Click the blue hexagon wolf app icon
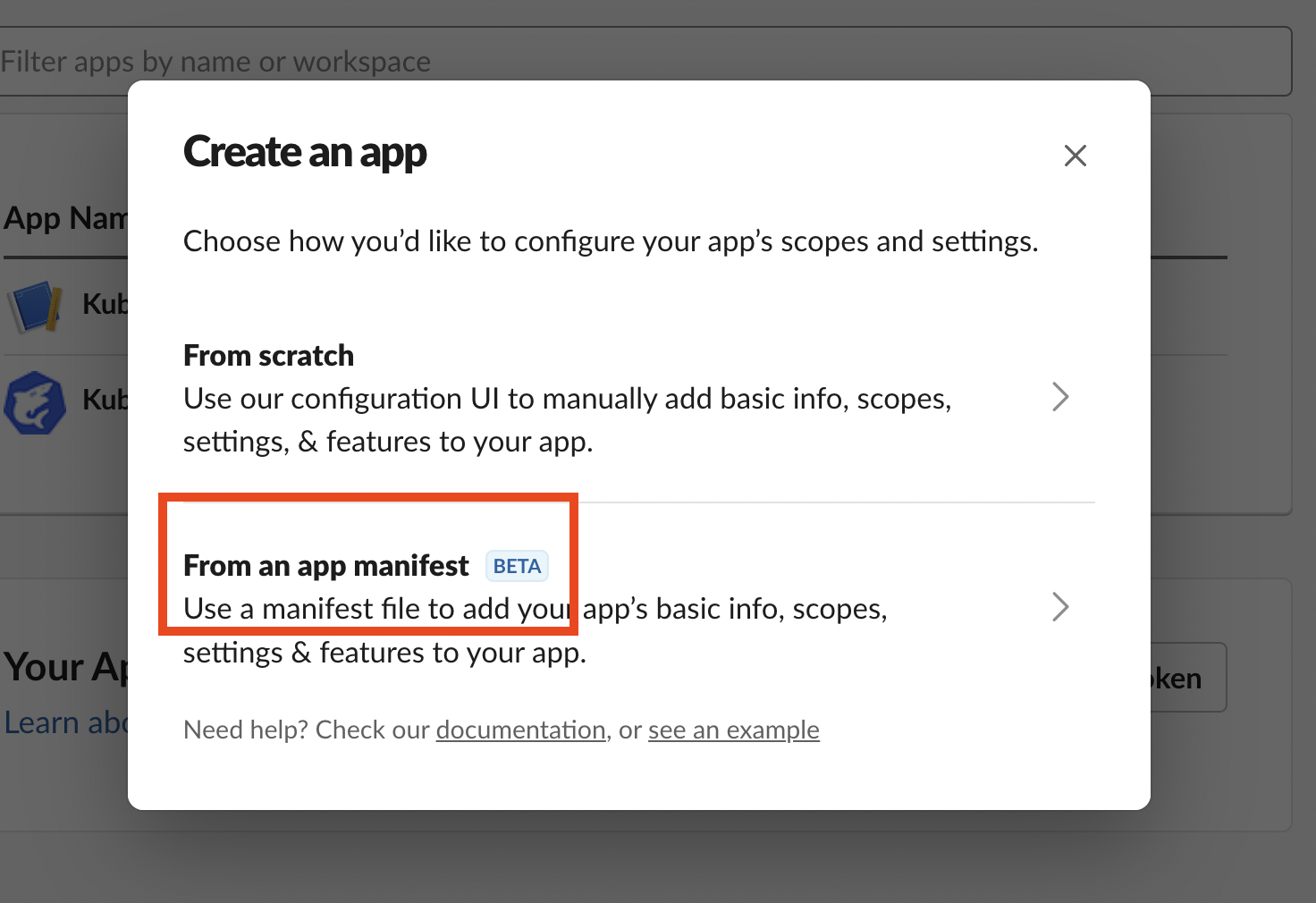This screenshot has height=903, width=1316. [x=35, y=402]
